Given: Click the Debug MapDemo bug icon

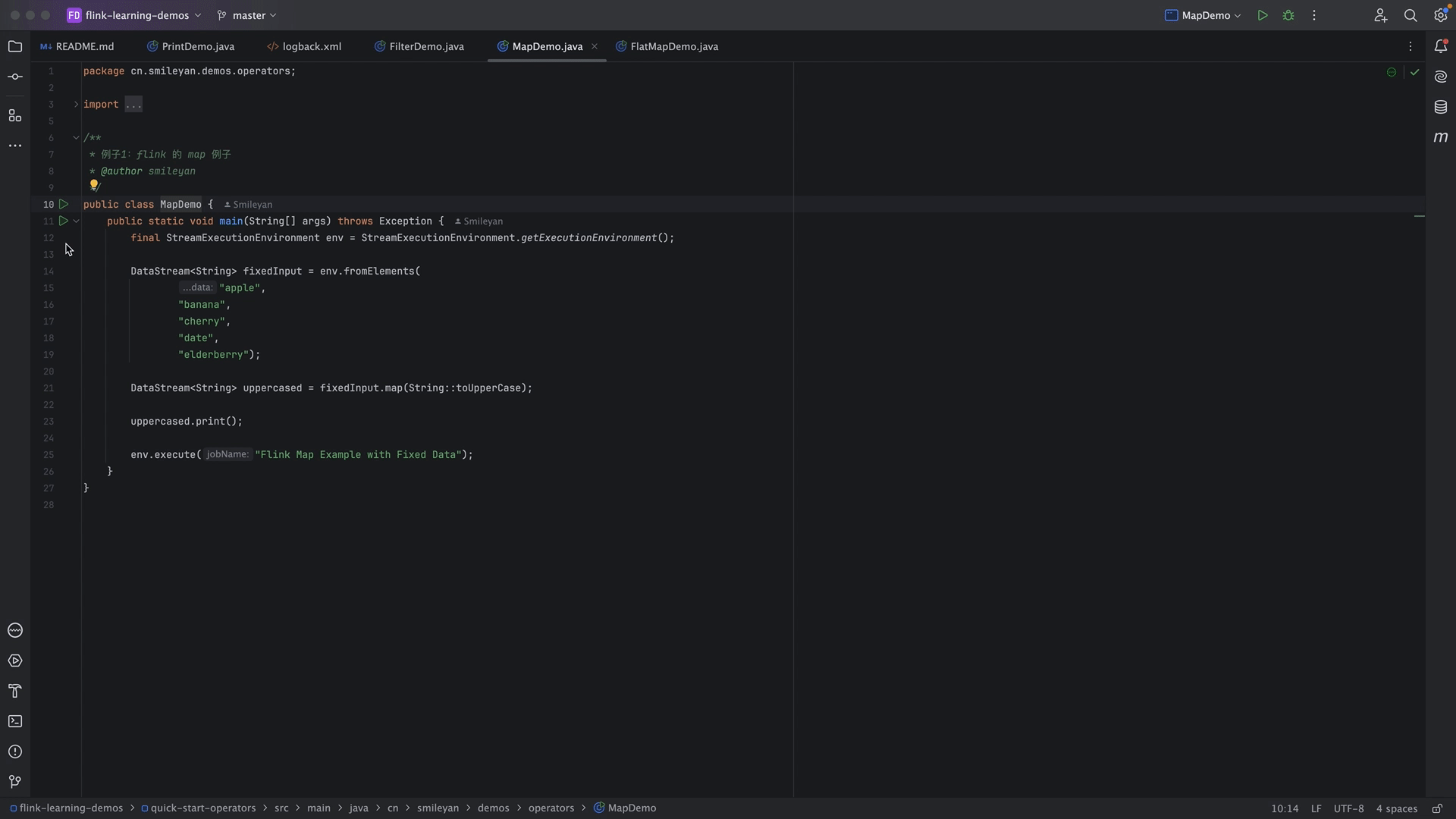Looking at the screenshot, I should pos(1288,15).
